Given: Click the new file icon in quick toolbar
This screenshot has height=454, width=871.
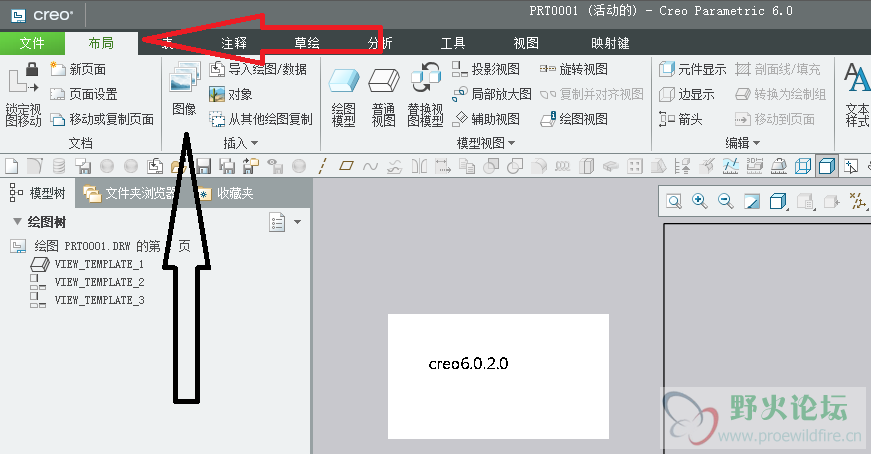Looking at the screenshot, I should click(x=12, y=166).
